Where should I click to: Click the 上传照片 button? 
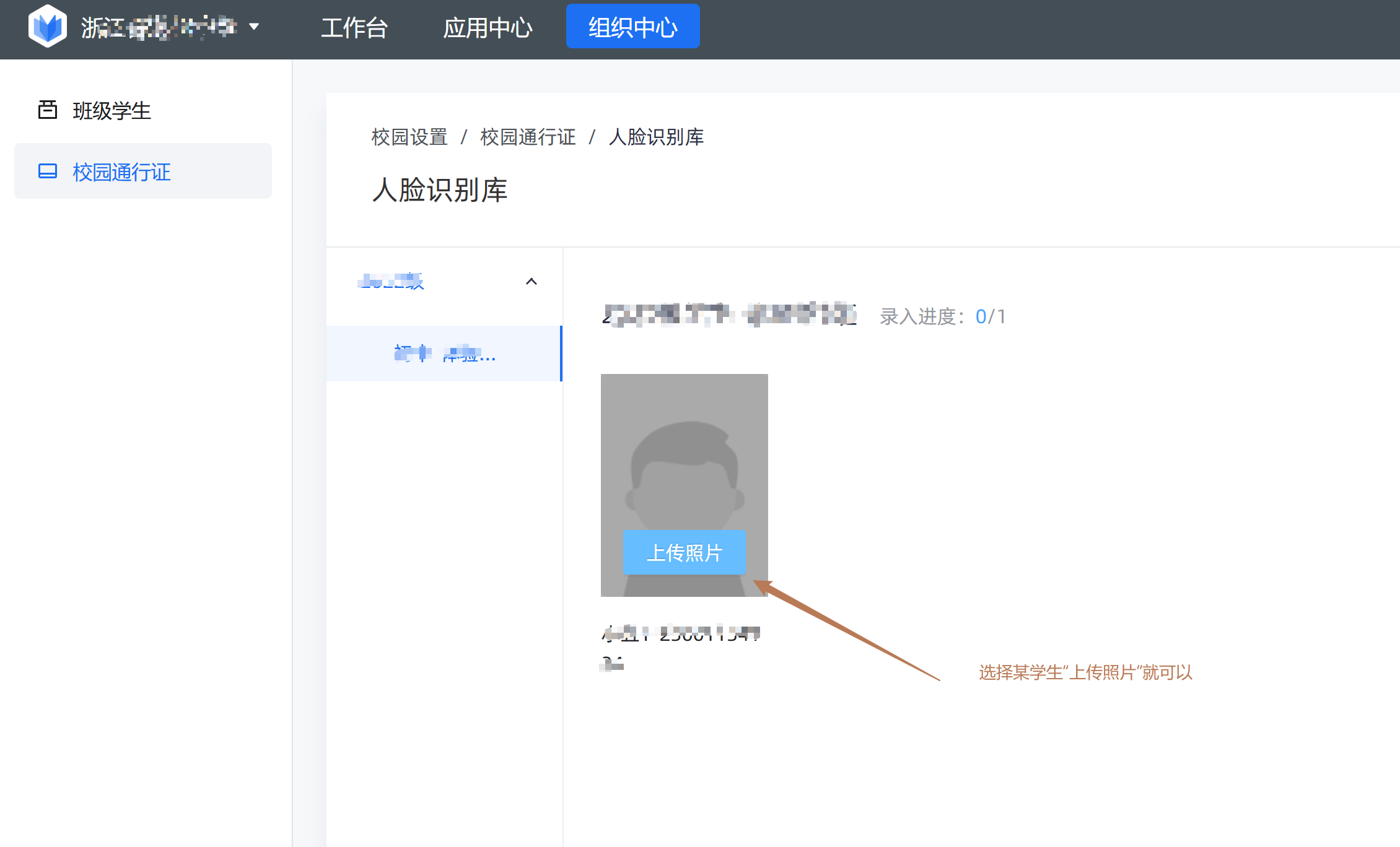(x=684, y=552)
